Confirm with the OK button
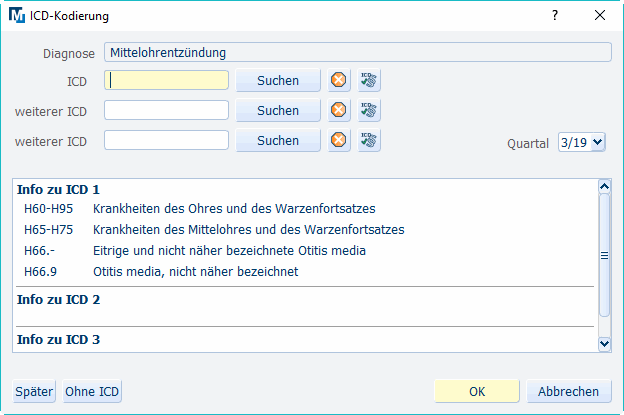This screenshot has width=624, height=415. tap(477, 392)
